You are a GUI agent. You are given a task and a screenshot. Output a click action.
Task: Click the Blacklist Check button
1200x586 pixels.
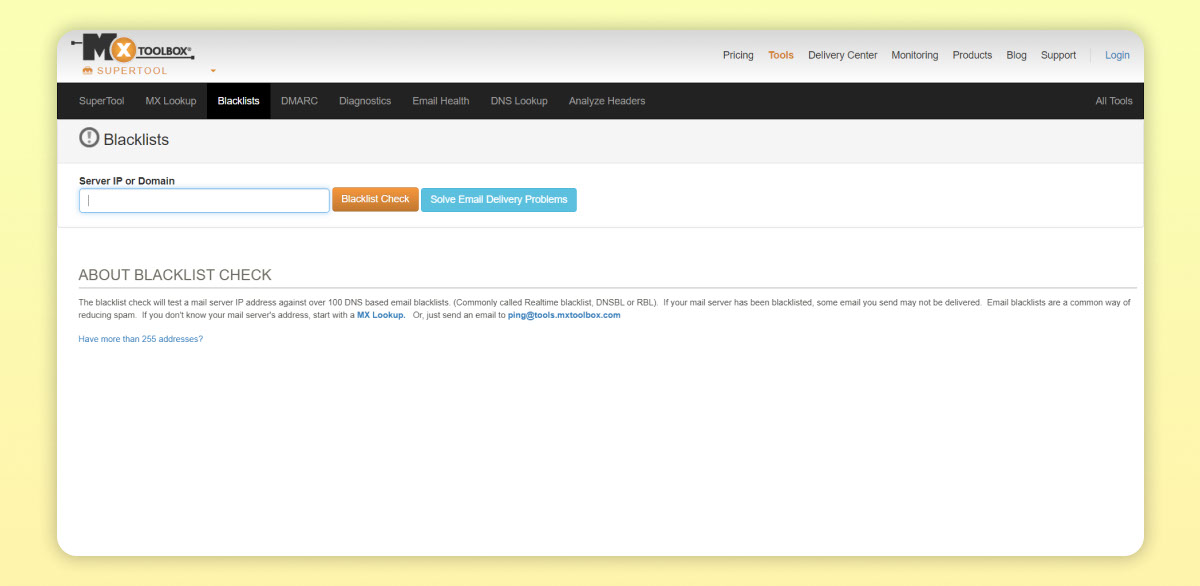[375, 199]
